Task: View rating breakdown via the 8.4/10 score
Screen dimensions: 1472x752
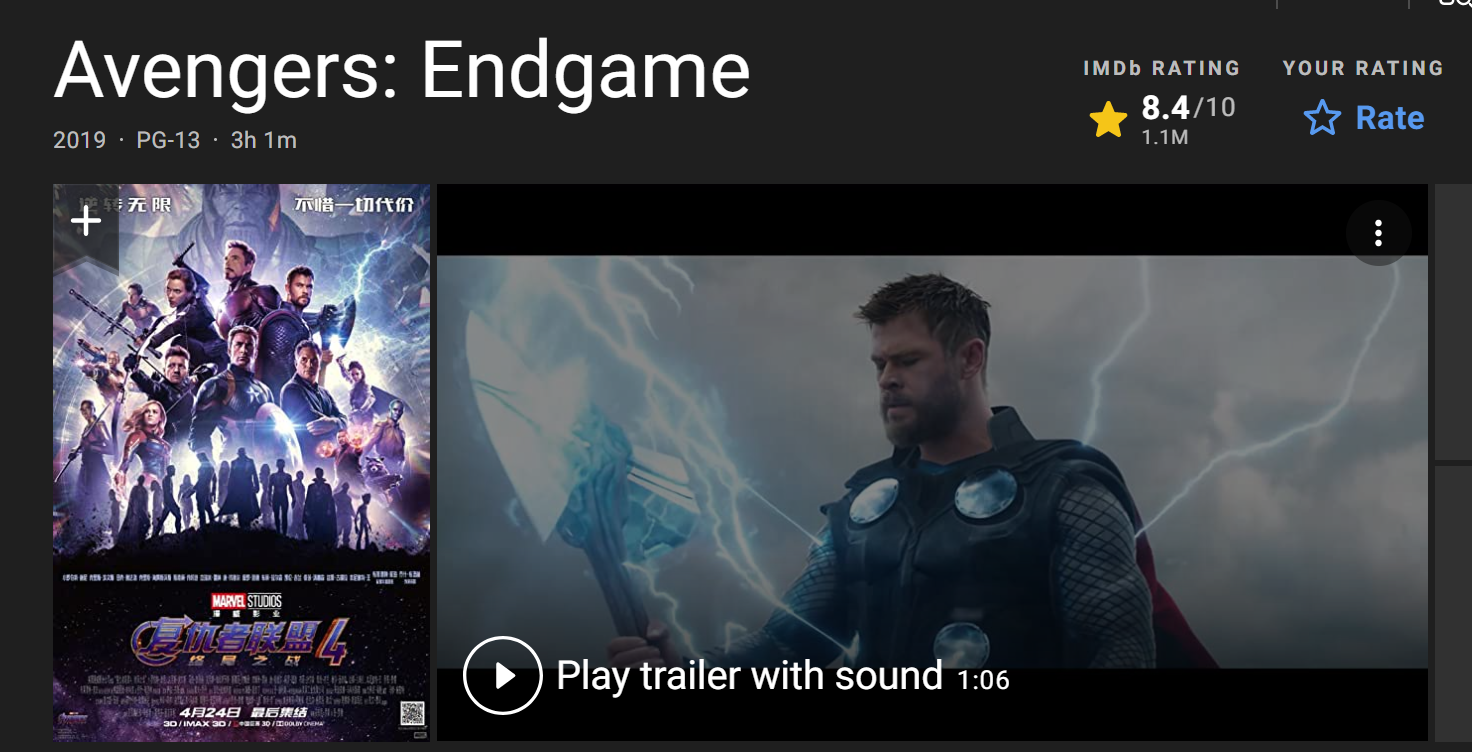Action: pos(1188,107)
